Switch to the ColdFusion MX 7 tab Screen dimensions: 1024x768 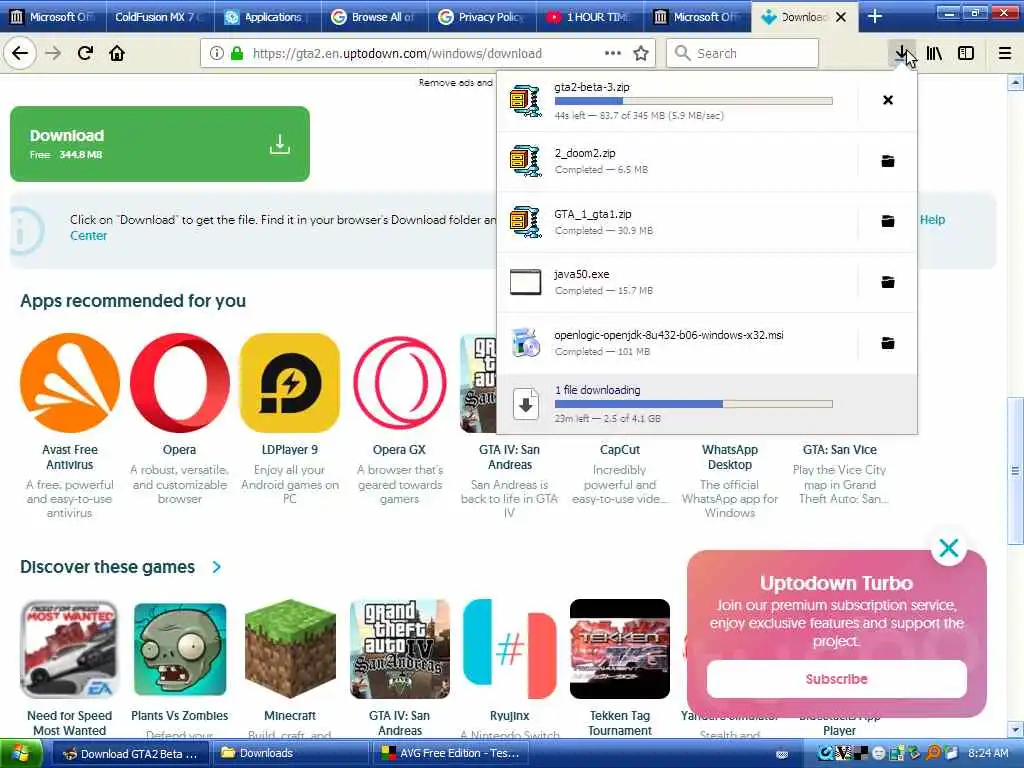(159, 17)
